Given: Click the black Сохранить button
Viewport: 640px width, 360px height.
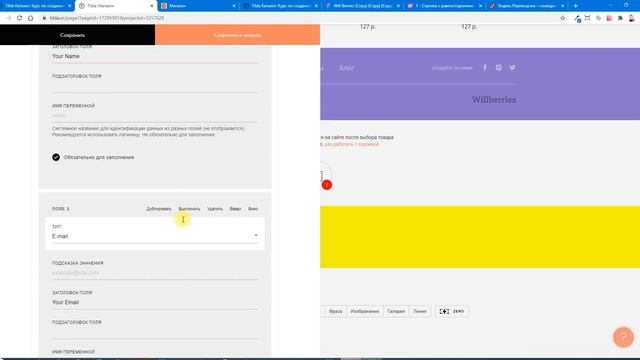Looking at the screenshot, I should point(78,35).
